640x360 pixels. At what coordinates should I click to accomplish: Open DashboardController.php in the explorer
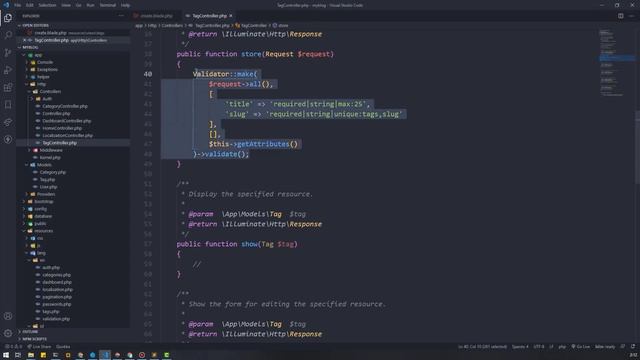(67, 121)
